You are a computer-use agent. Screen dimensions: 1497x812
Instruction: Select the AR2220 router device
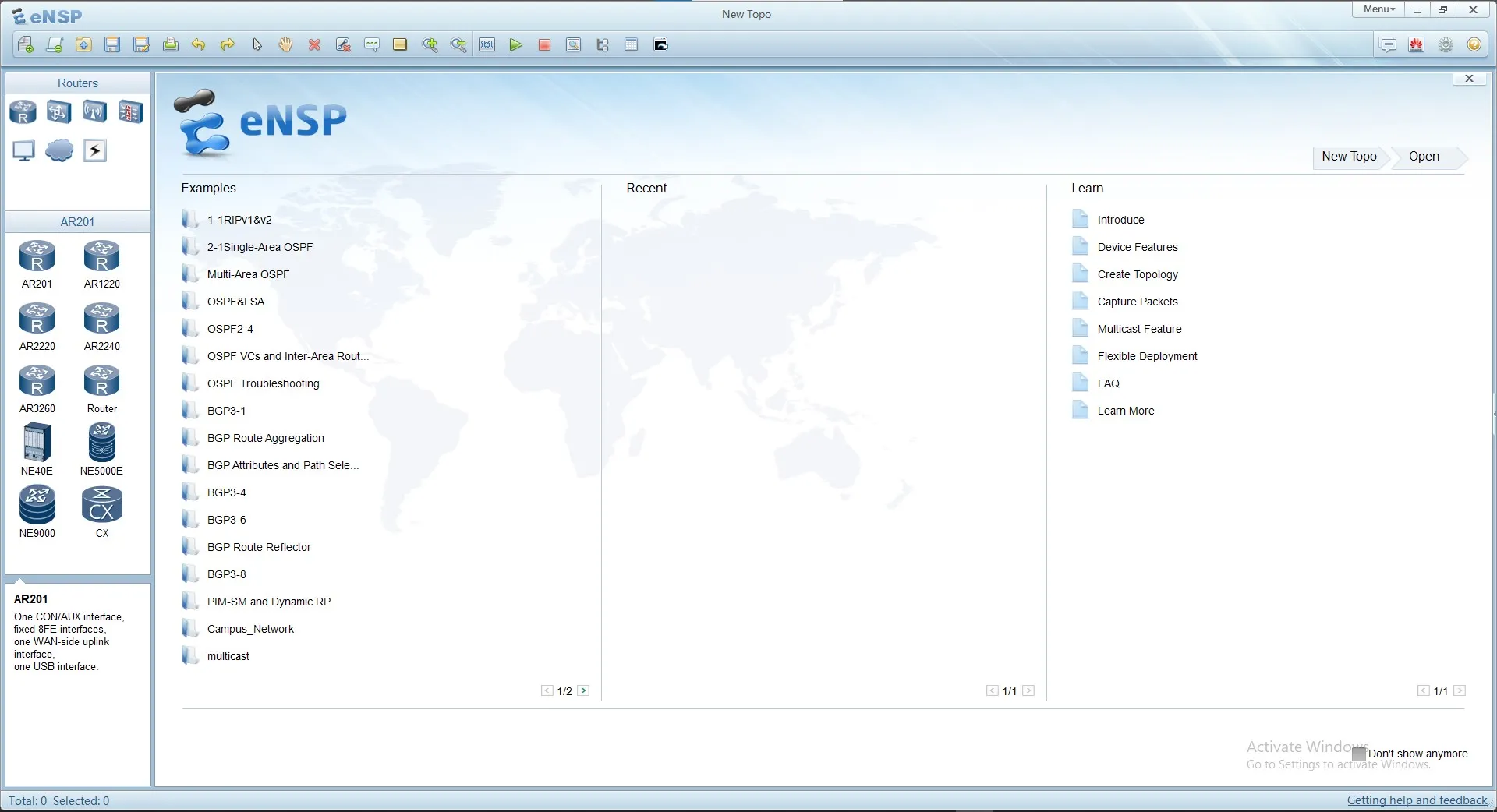pyautogui.click(x=37, y=327)
